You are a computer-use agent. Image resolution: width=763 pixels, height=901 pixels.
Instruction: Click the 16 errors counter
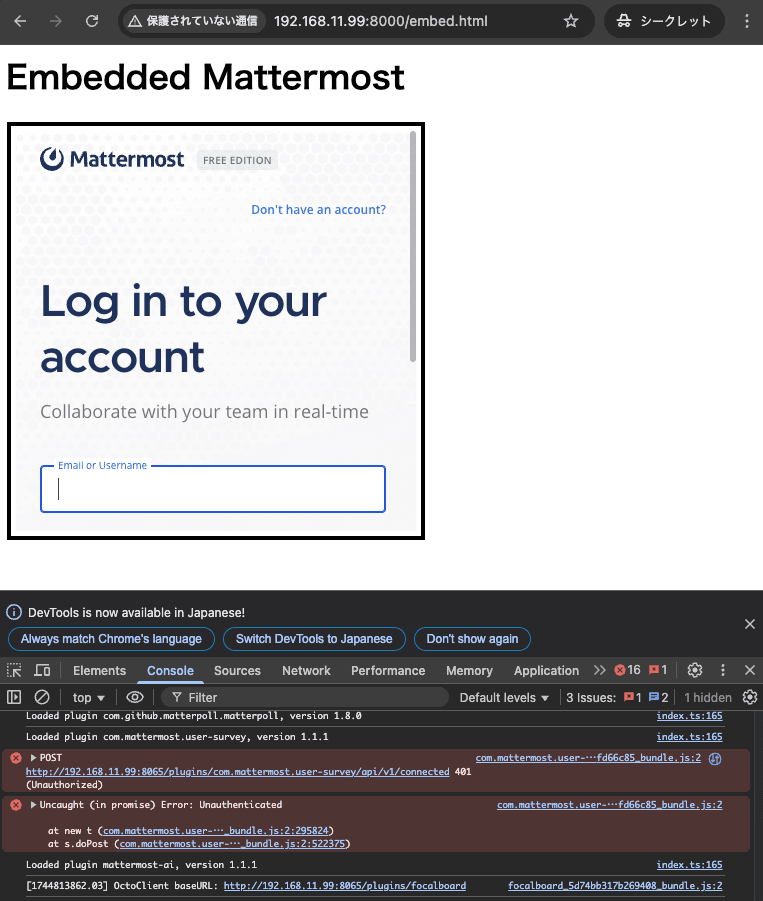pyautogui.click(x=627, y=670)
